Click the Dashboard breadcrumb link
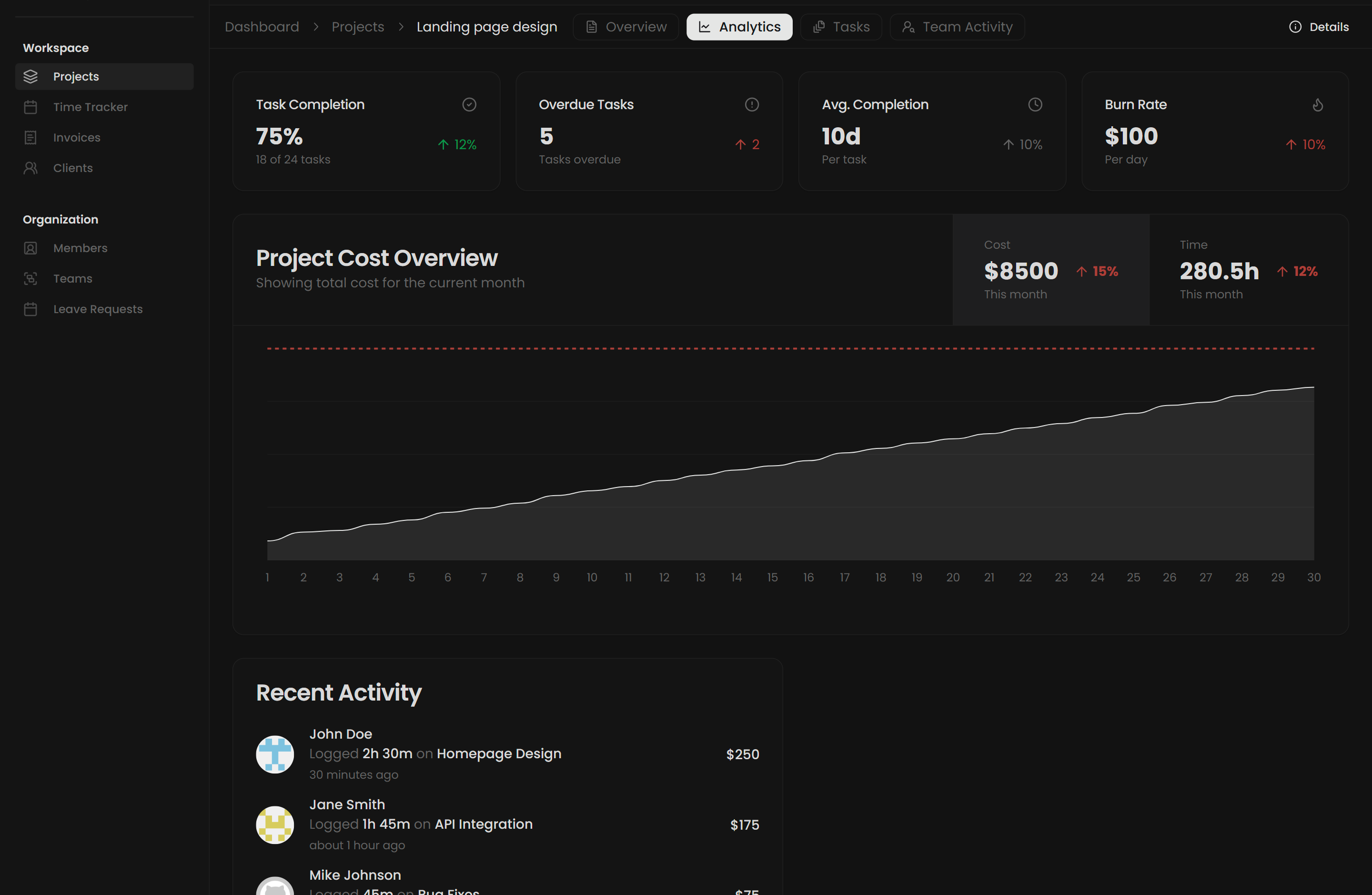The width and height of the screenshot is (1372, 895). [262, 27]
